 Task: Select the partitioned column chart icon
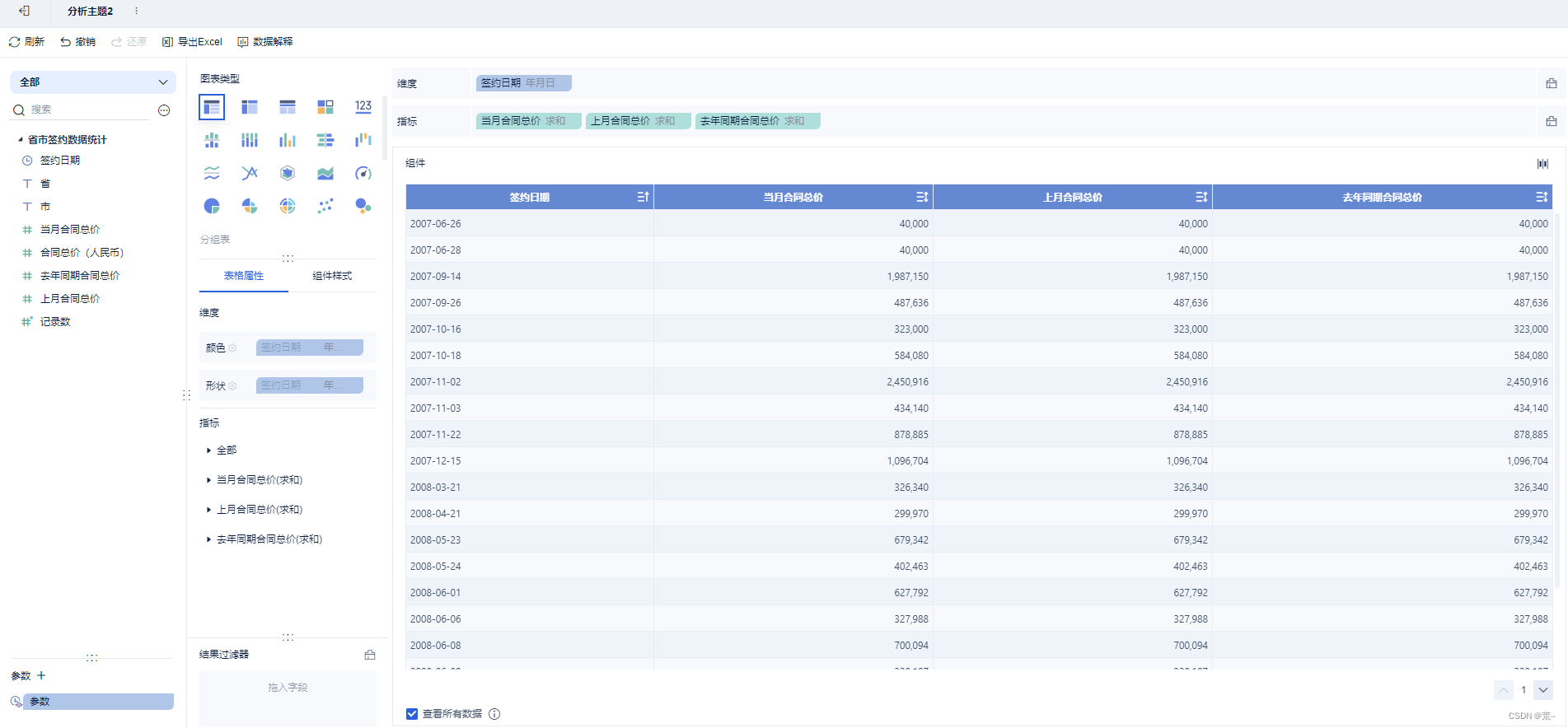click(212, 140)
